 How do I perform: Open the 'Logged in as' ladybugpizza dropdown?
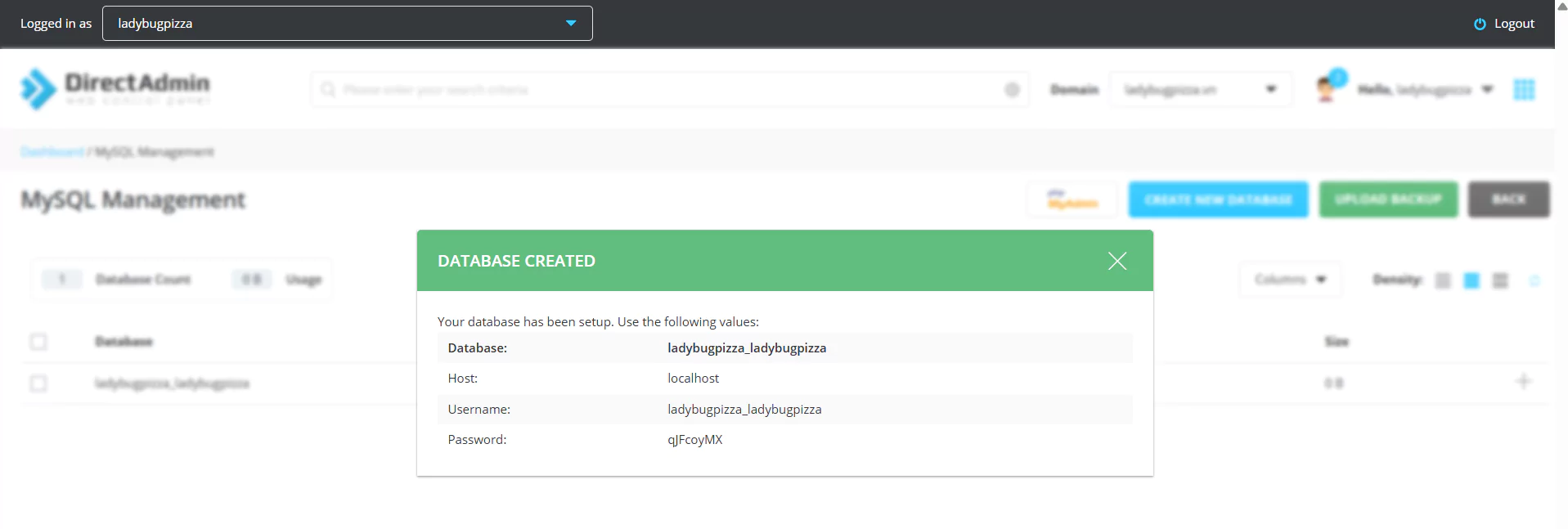(347, 23)
